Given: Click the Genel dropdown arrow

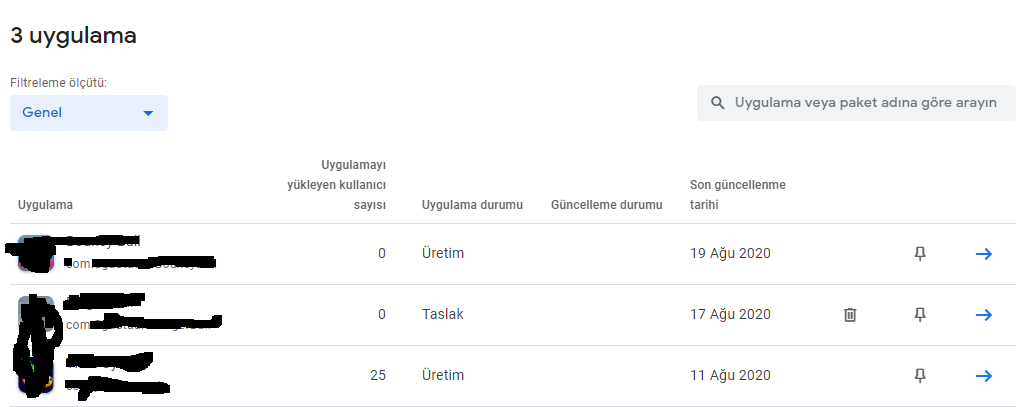Looking at the screenshot, I should click(x=148, y=113).
